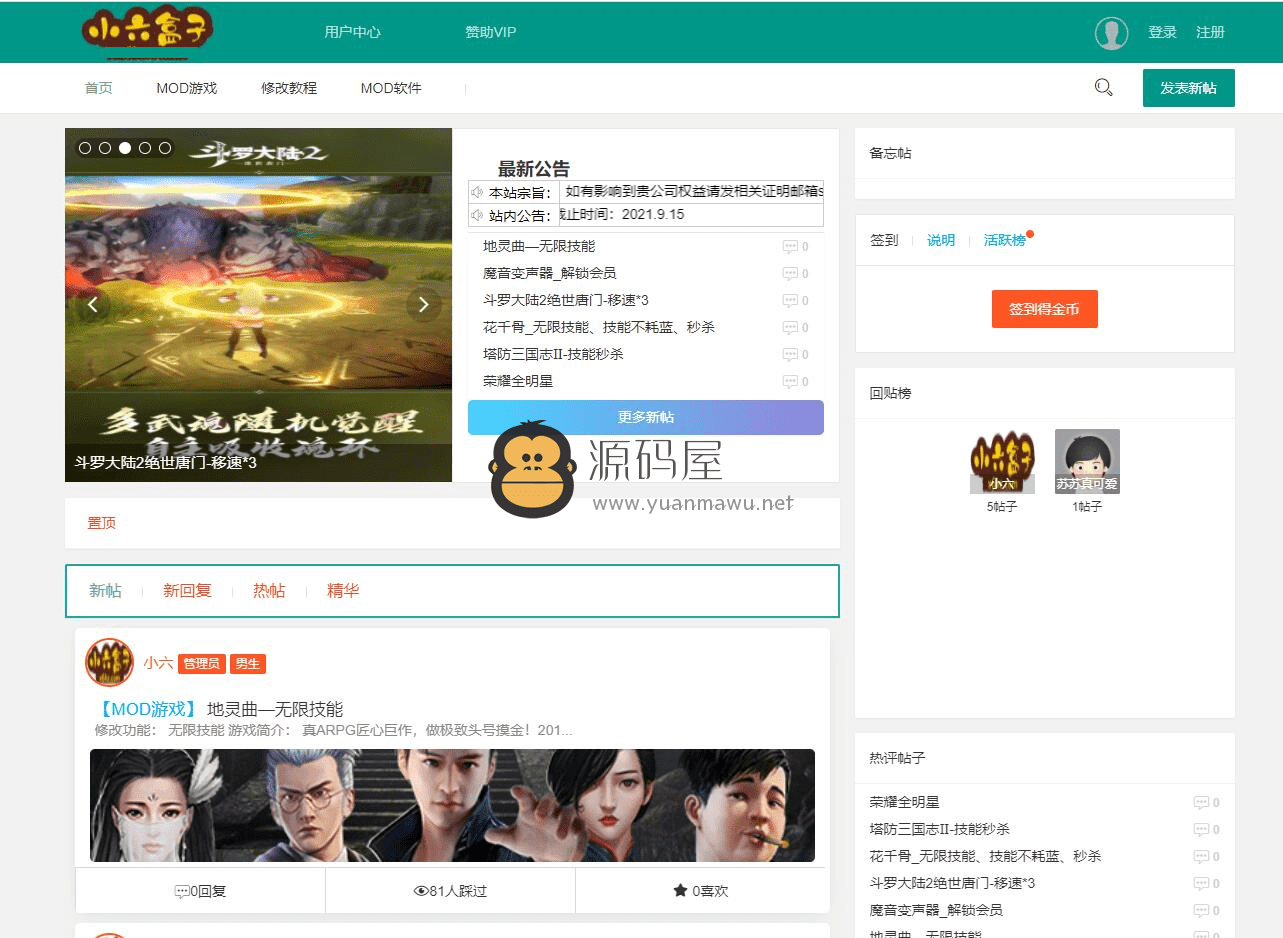1283x938 pixels.
Task: Select the second carousel dot
Action: (105, 148)
